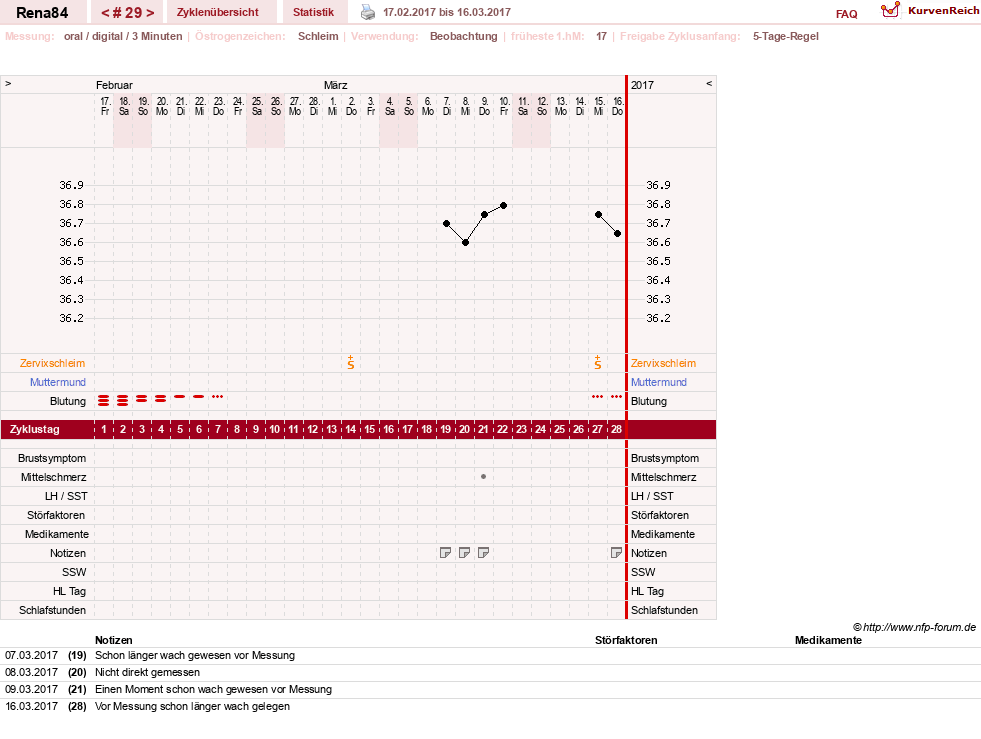Viewport: 981px width, 739px height.
Task: Click the spotting dots on cycle day 7
Action: coord(217,397)
